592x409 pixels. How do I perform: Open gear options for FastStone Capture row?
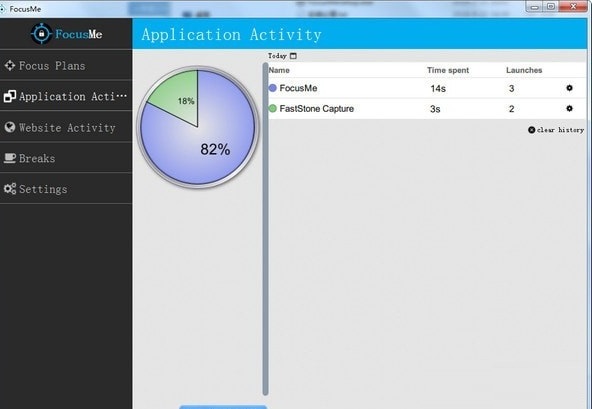[569, 108]
